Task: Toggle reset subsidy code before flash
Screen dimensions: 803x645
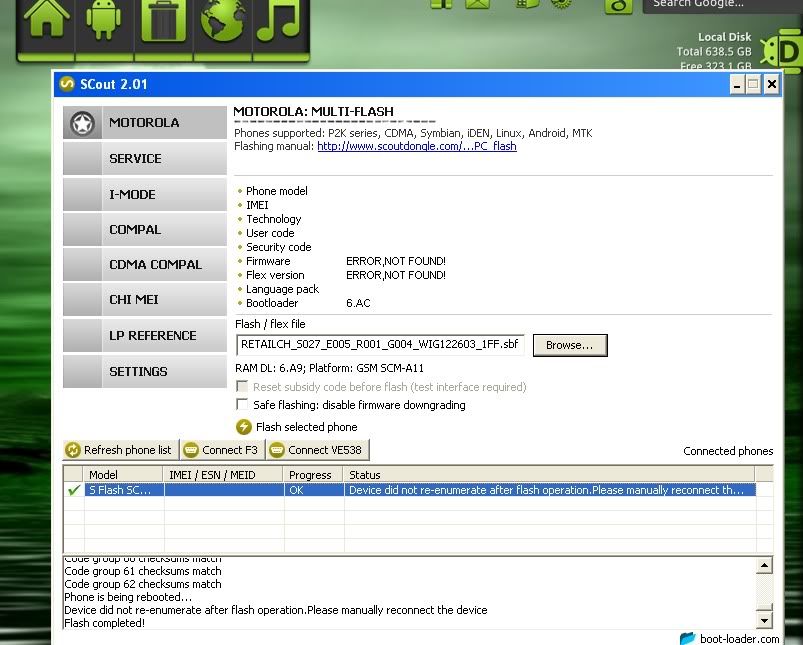Action: point(242,387)
